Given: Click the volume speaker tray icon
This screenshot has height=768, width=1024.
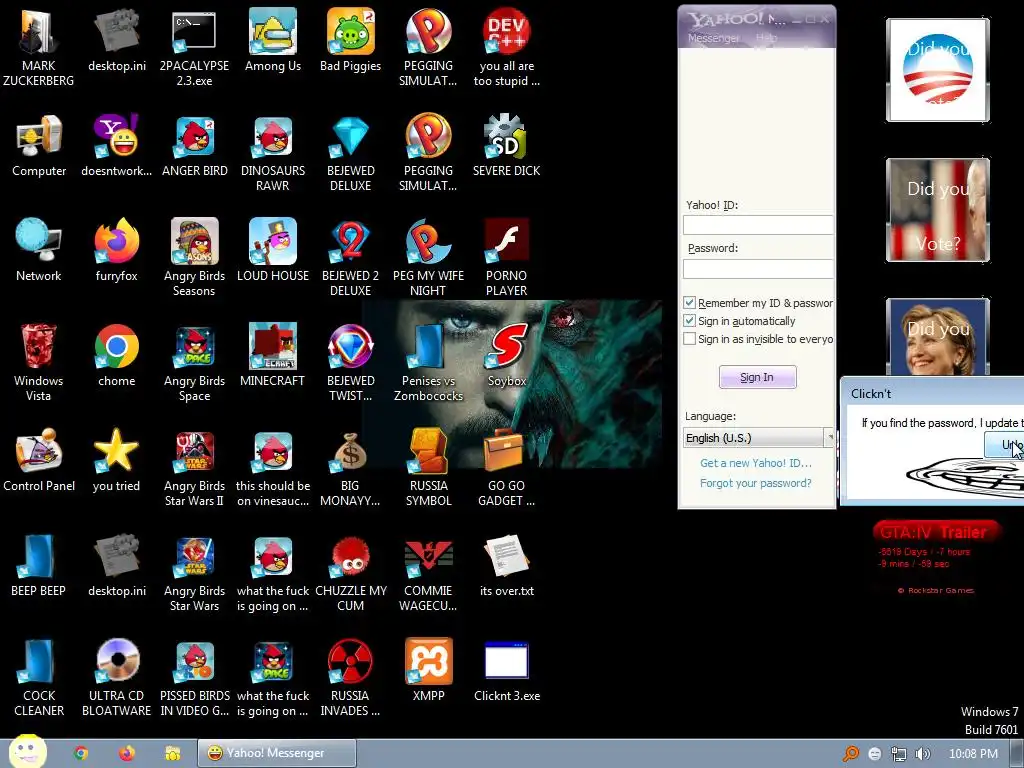Looking at the screenshot, I should [922, 754].
